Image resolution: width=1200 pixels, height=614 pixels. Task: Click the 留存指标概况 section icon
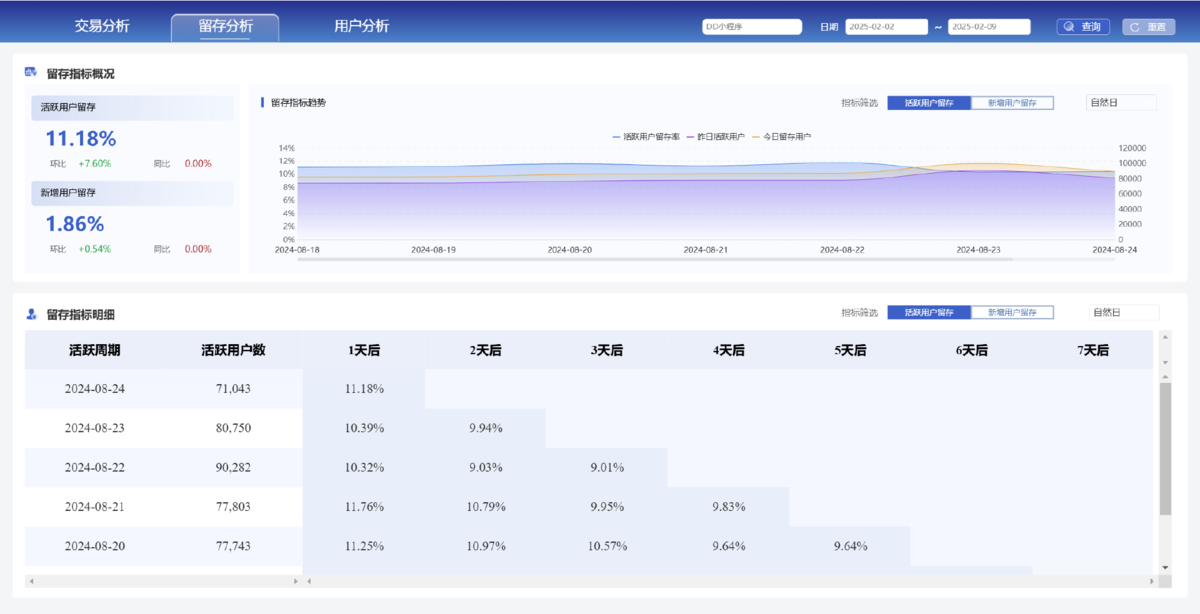(x=31, y=73)
